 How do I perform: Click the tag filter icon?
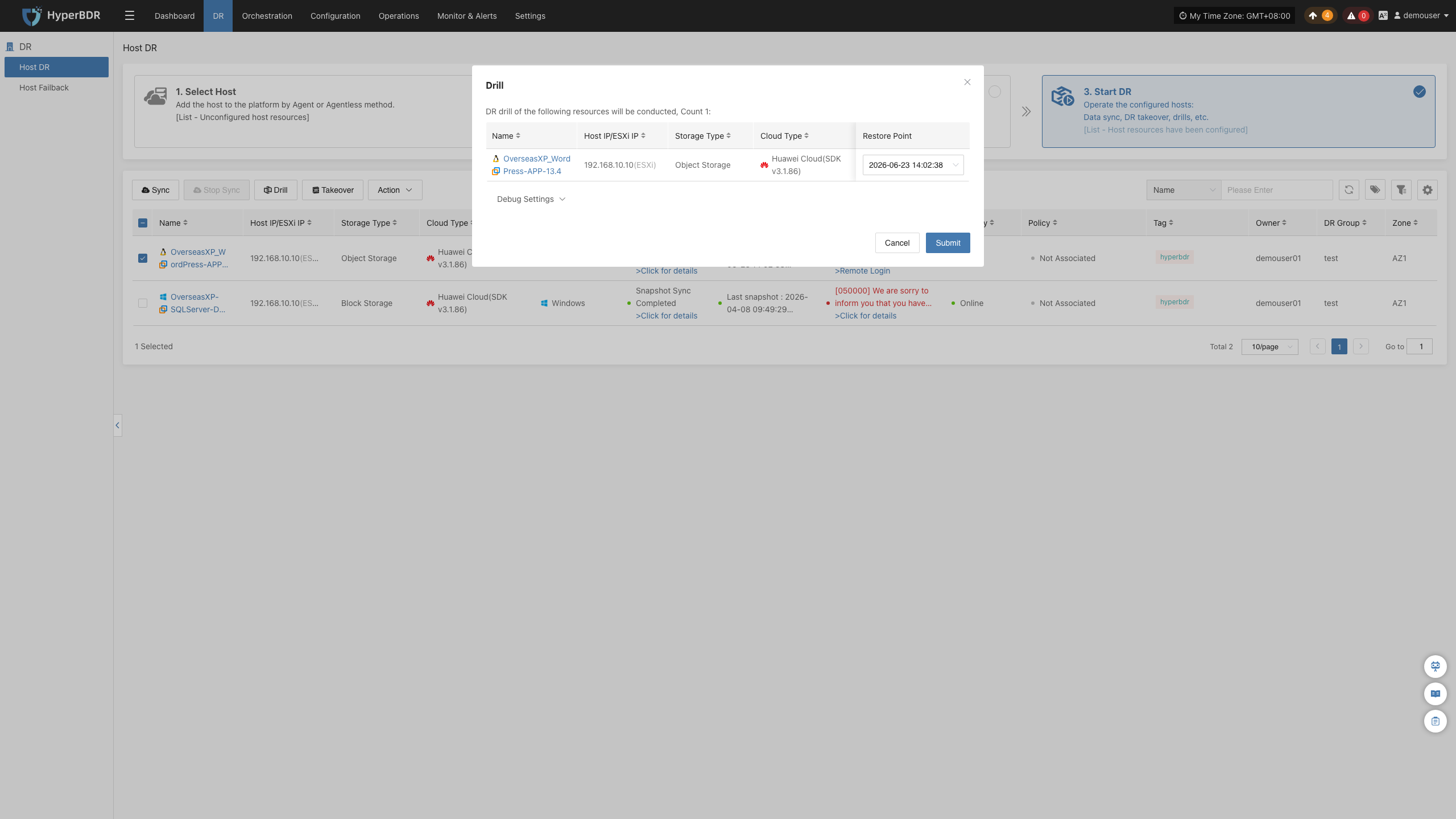[x=1375, y=190]
